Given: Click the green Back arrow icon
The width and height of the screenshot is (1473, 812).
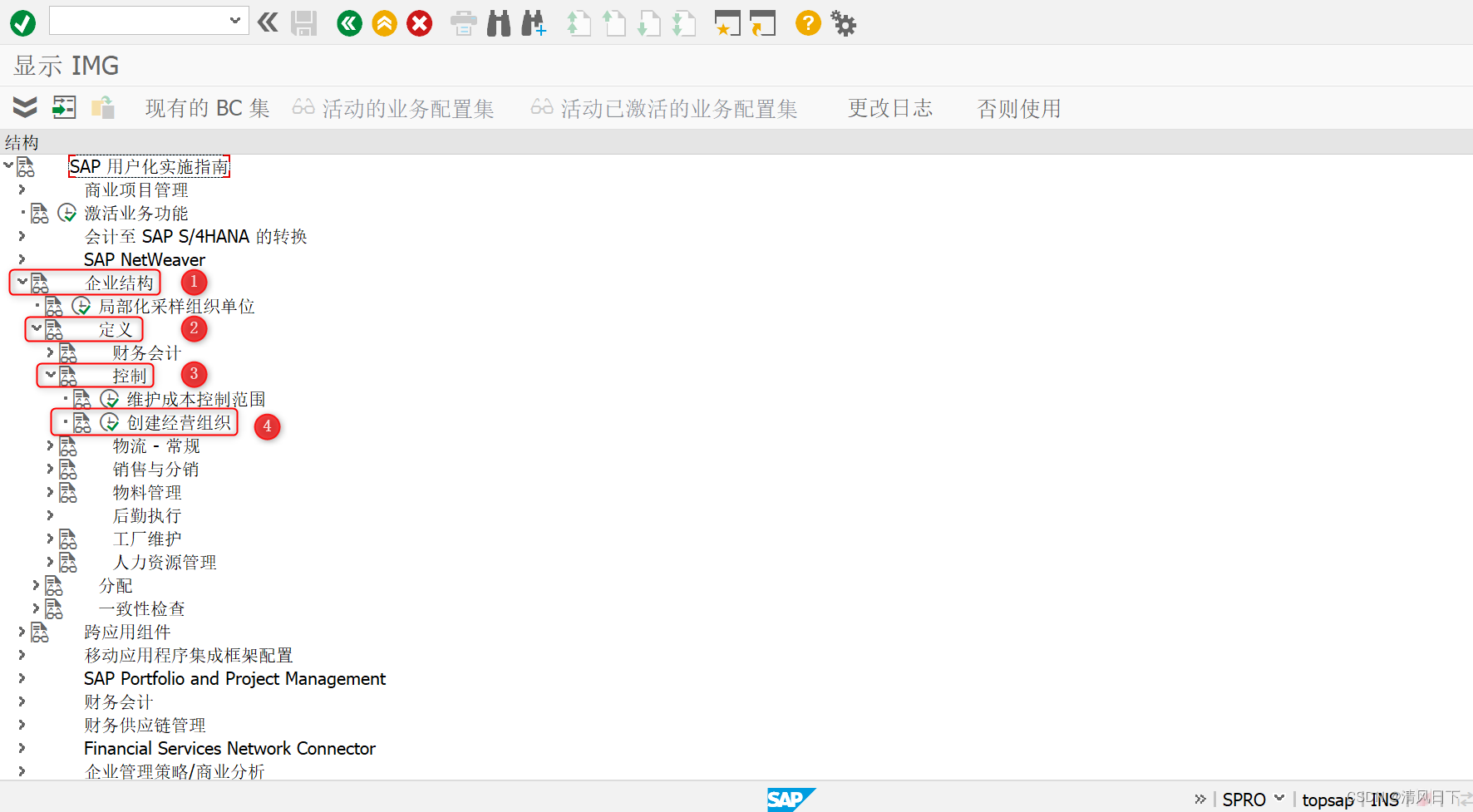Looking at the screenshot, I should coord(350,23).
